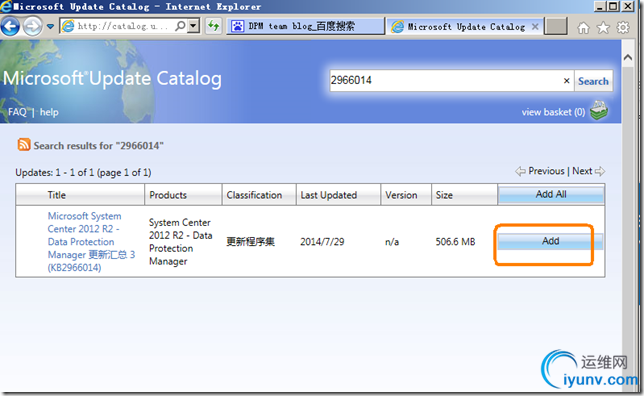Open the view basket (0) link
This screenshot has width=644, height=396.
[x=553, y=112]
